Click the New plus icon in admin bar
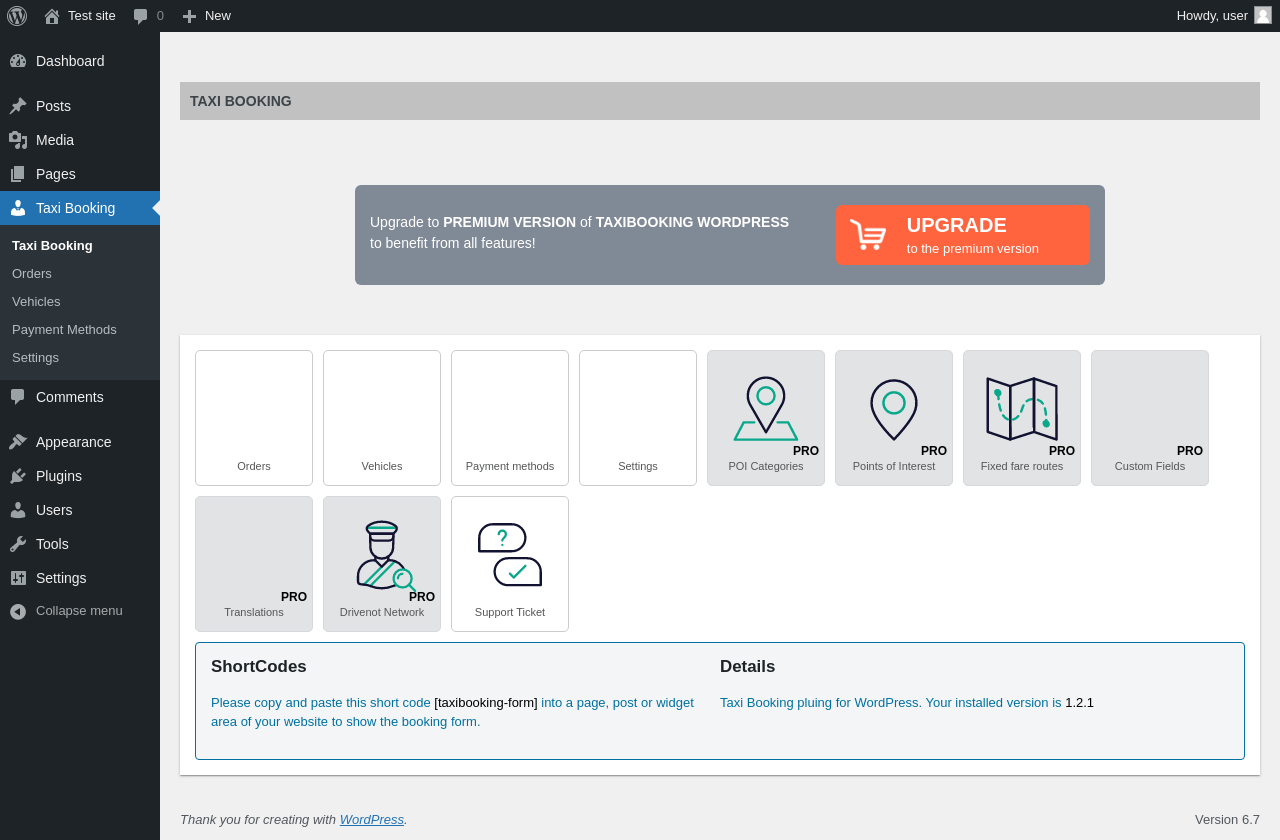The width and height of the screenshot is (1280, 840). pos(189,16)
